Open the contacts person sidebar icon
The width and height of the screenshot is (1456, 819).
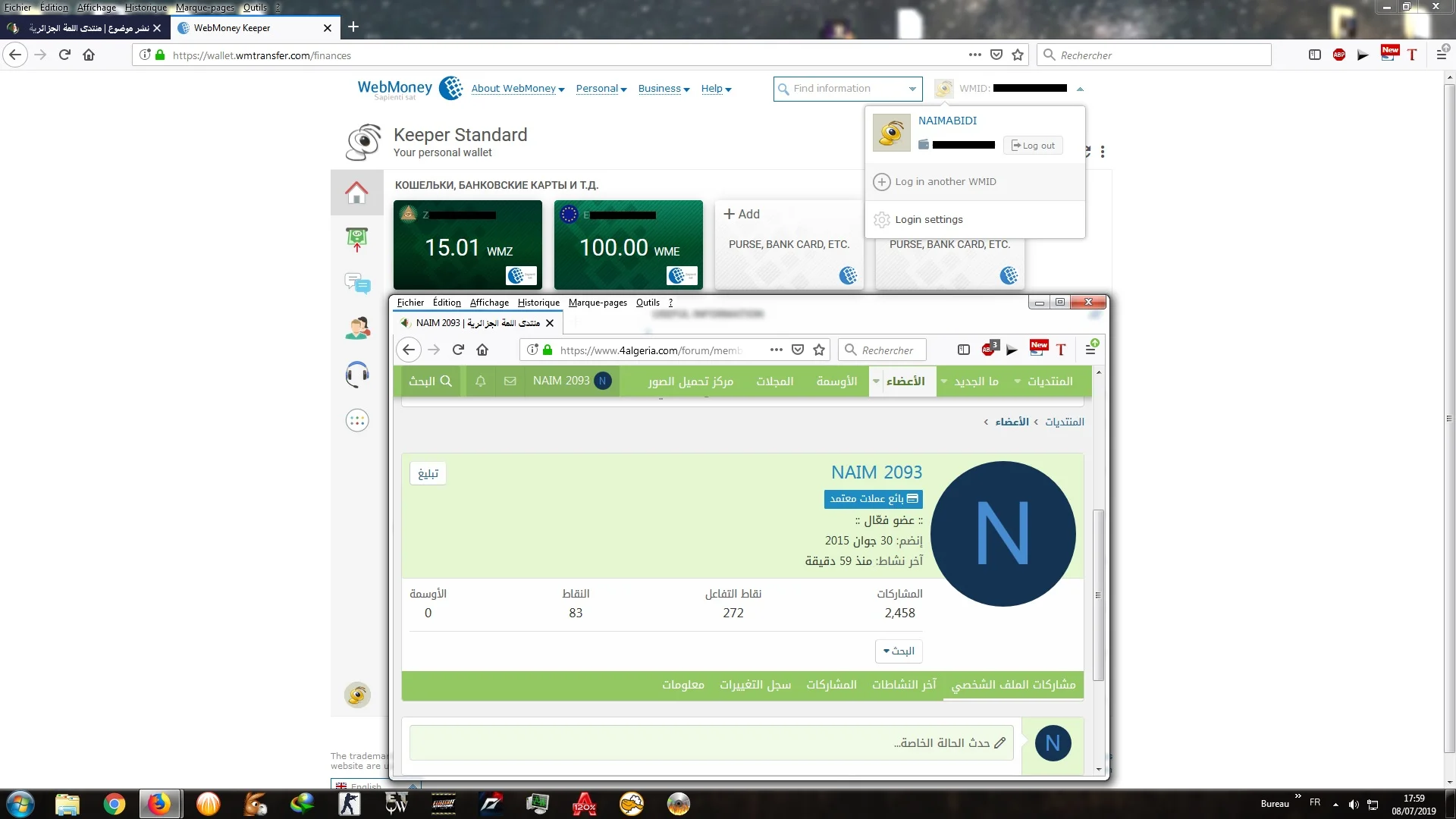pyautogui.click(x=357, y=328)
